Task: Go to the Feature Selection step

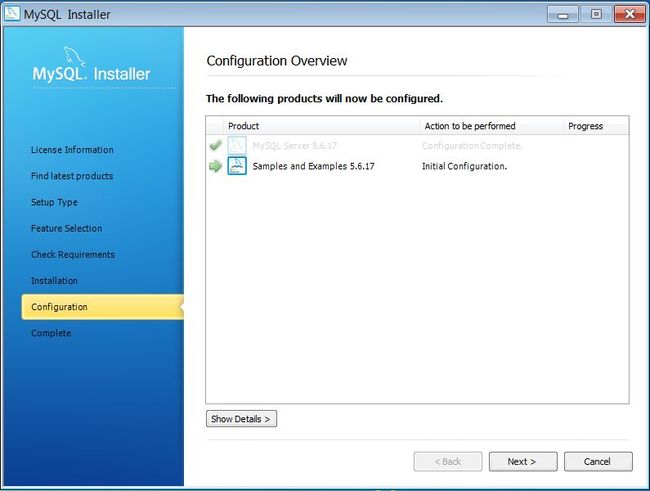Action: (66, 228)
